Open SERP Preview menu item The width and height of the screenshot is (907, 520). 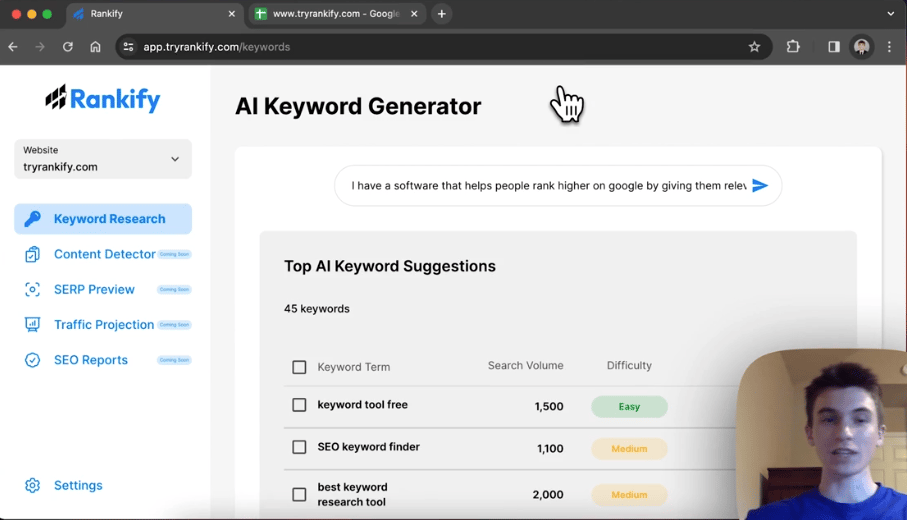[x=94, y=289]
